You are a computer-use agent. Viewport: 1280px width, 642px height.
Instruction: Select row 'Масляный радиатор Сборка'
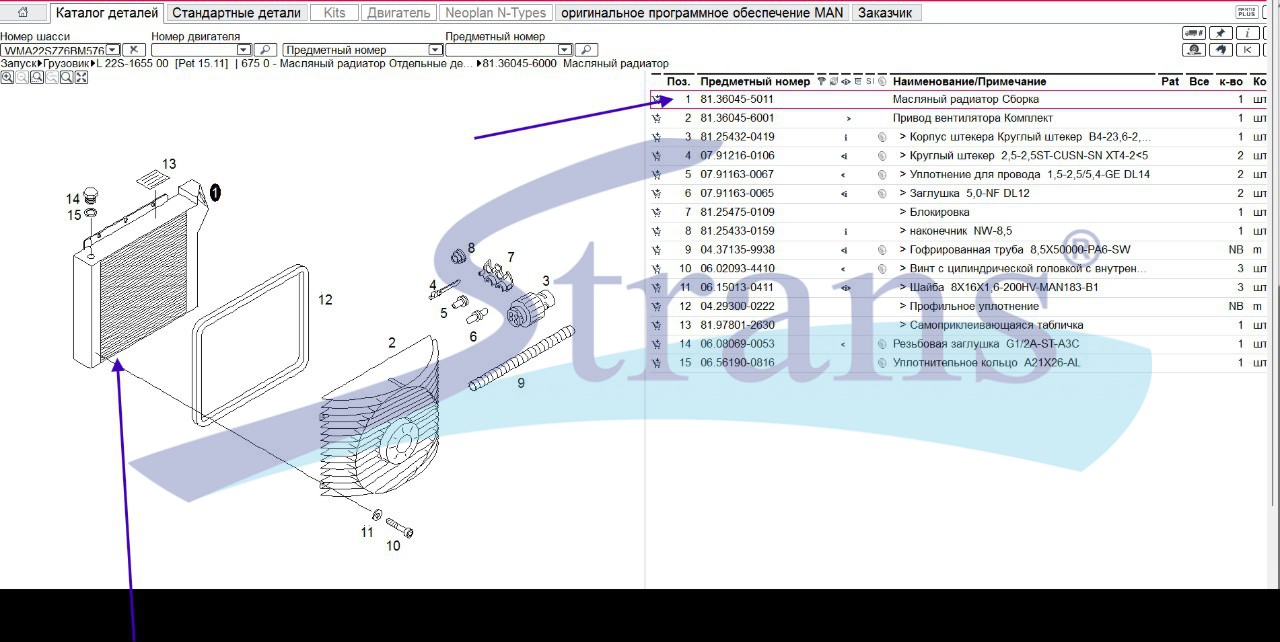coord(965,100)
